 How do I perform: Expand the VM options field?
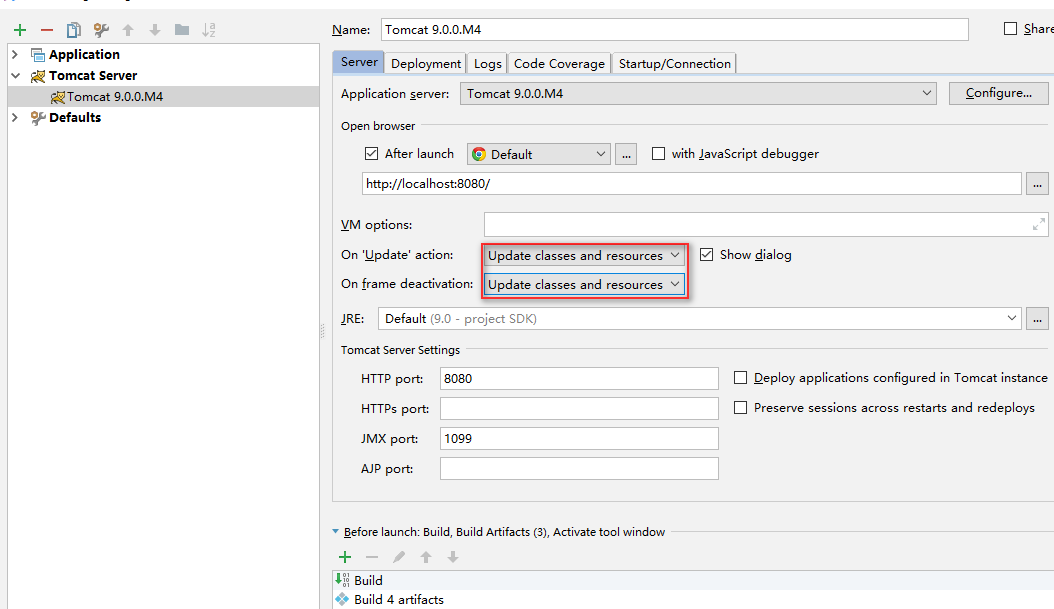coord(1039,225)
